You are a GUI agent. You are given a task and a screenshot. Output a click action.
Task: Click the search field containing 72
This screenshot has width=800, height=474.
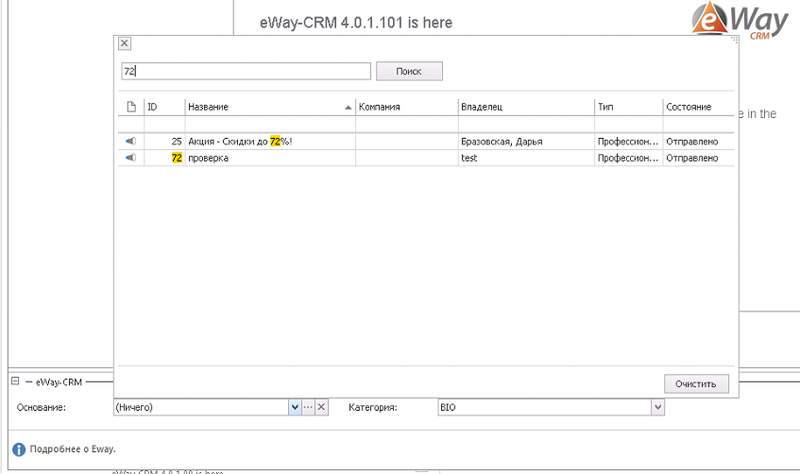[246, 71]
